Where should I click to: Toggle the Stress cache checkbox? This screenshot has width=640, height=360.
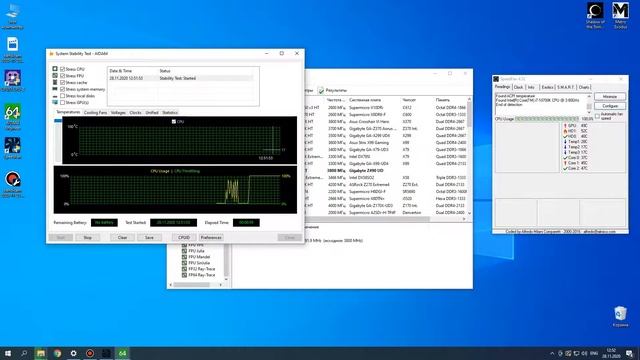pyautogui.click(x=62, y=82)
